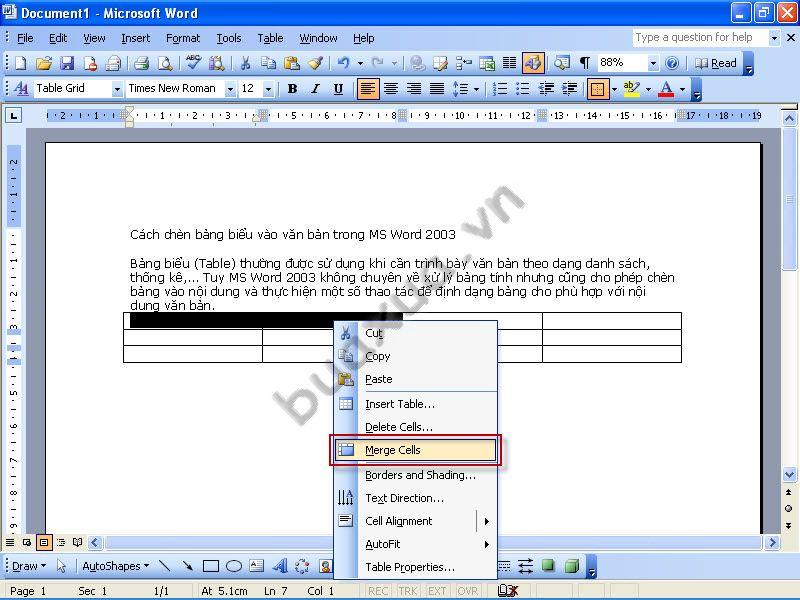The height and width of the screenshot is (600, 800).
Task: Toggle Center alignment
Action: click(x=391, y=89)
